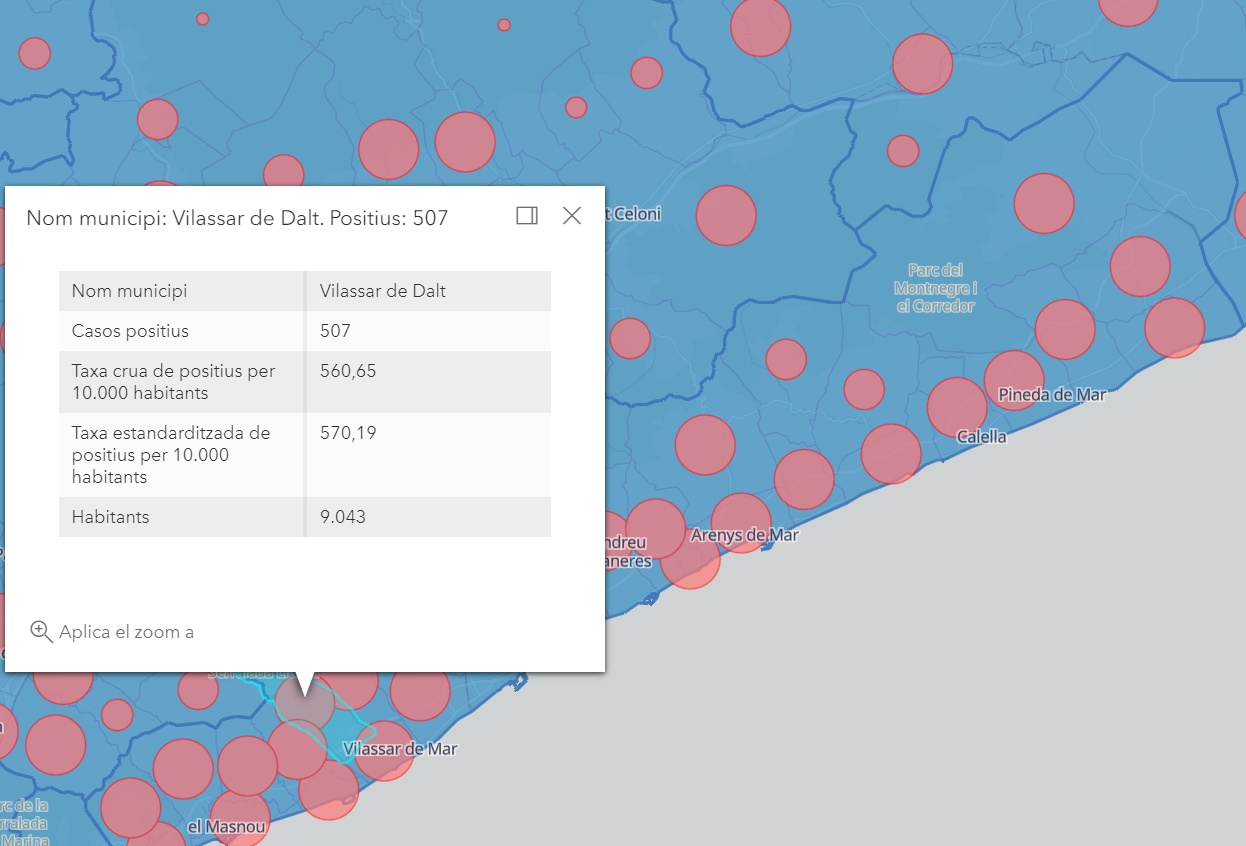Click the magnifier icon beside Aplica el zoom a
This screenshot has height=846, width=1246.
[41, 631]
